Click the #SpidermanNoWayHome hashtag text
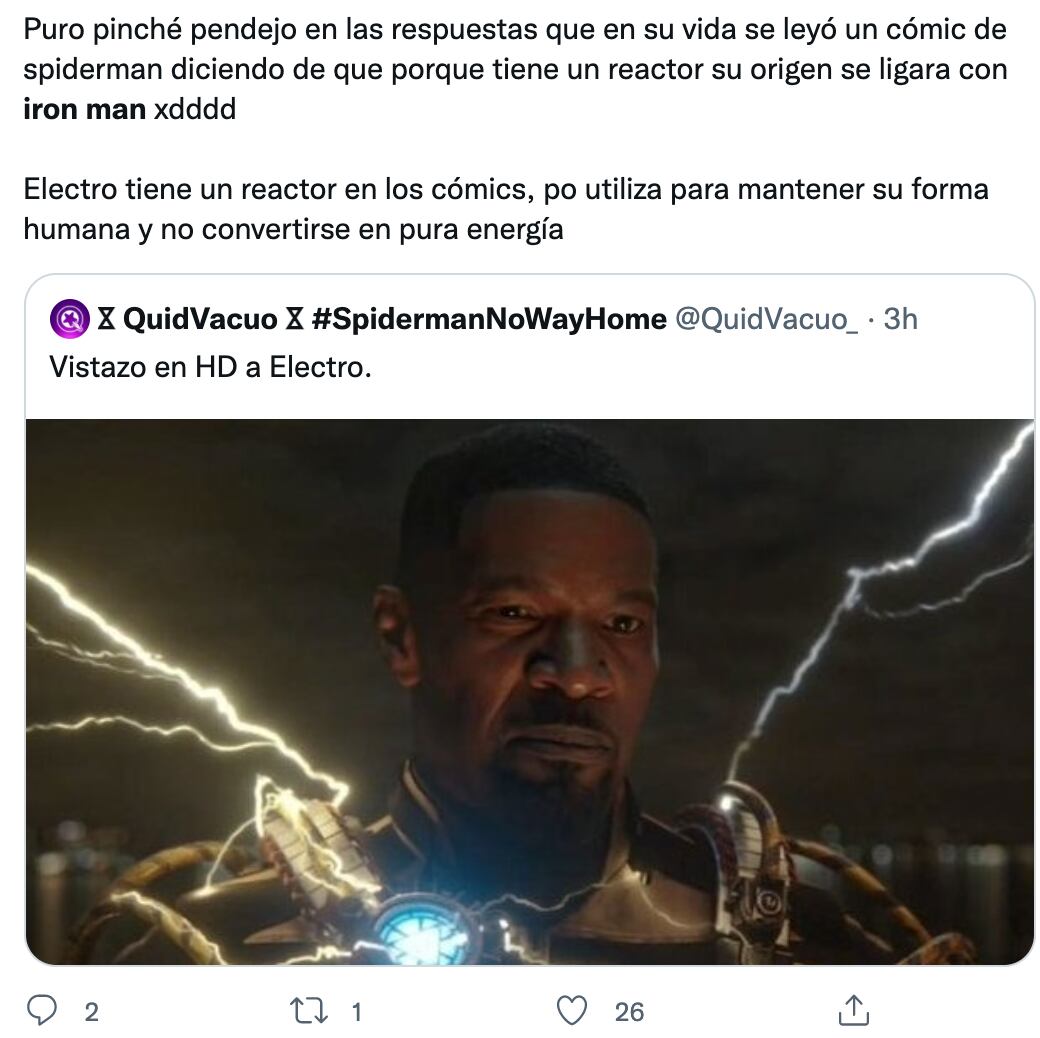The height and width of the screenshot is (1038, 1040). (x=489, y=319)
